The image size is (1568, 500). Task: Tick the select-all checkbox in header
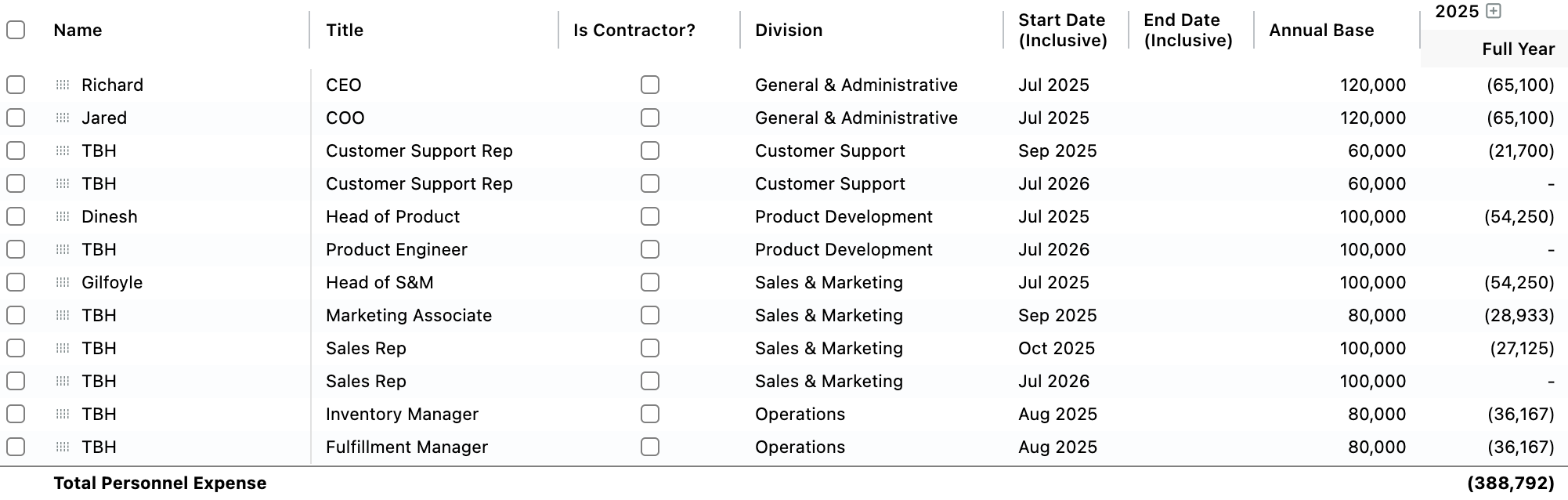click(x=16, y=30)
